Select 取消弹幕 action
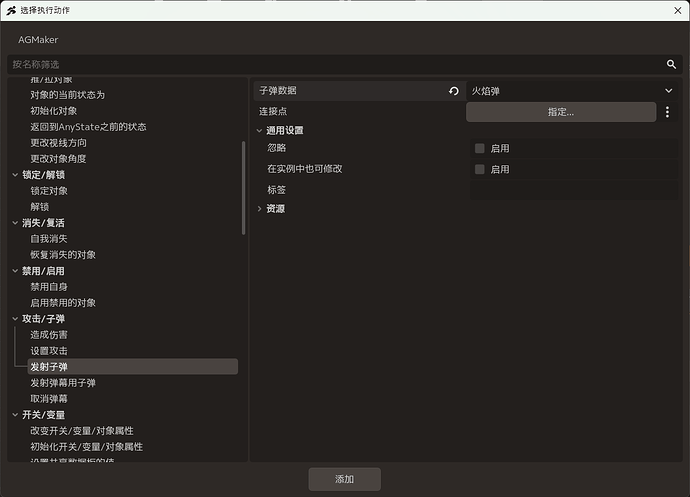Screen dimensions: 690x497 [x=49, y=399]
